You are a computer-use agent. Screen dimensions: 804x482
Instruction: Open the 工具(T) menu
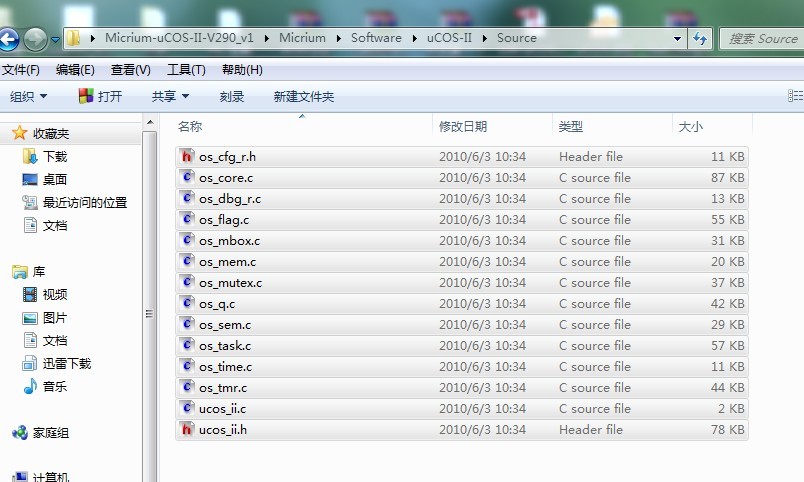186,70
